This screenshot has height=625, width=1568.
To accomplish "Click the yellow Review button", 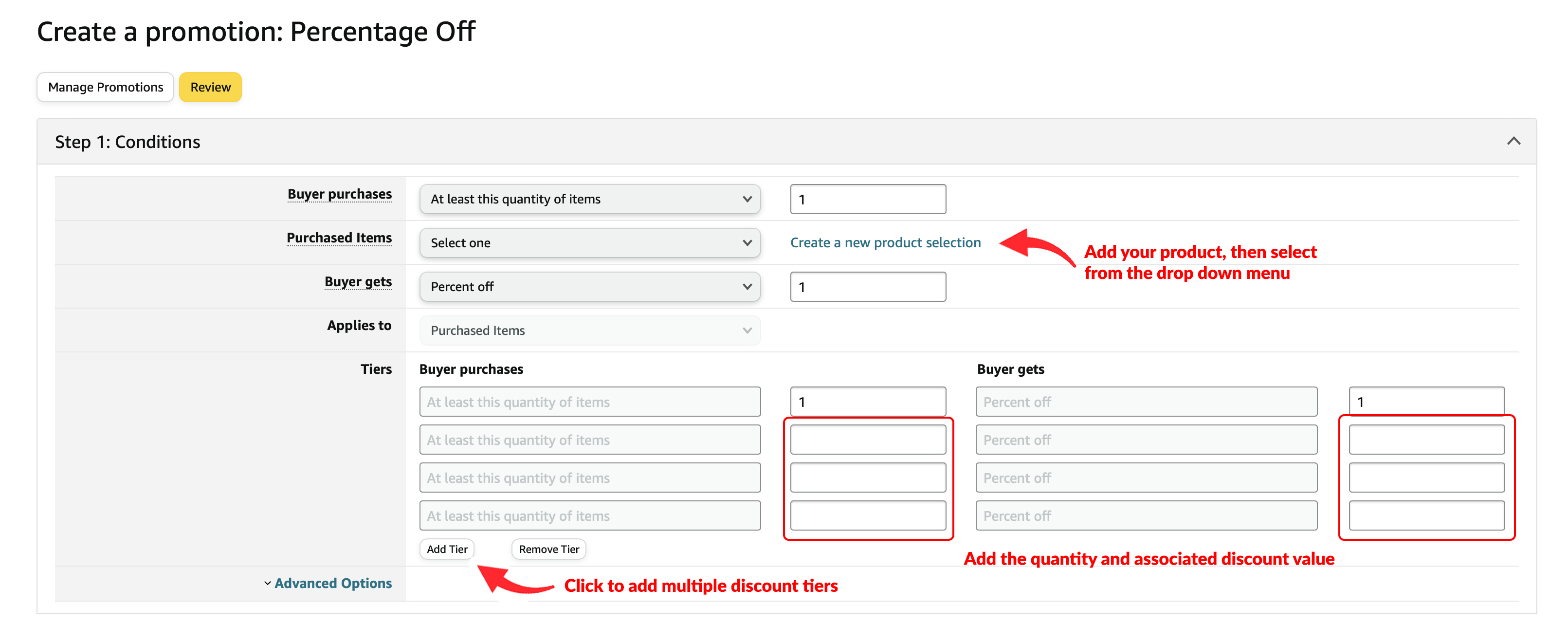I will [x=211, y=87].
